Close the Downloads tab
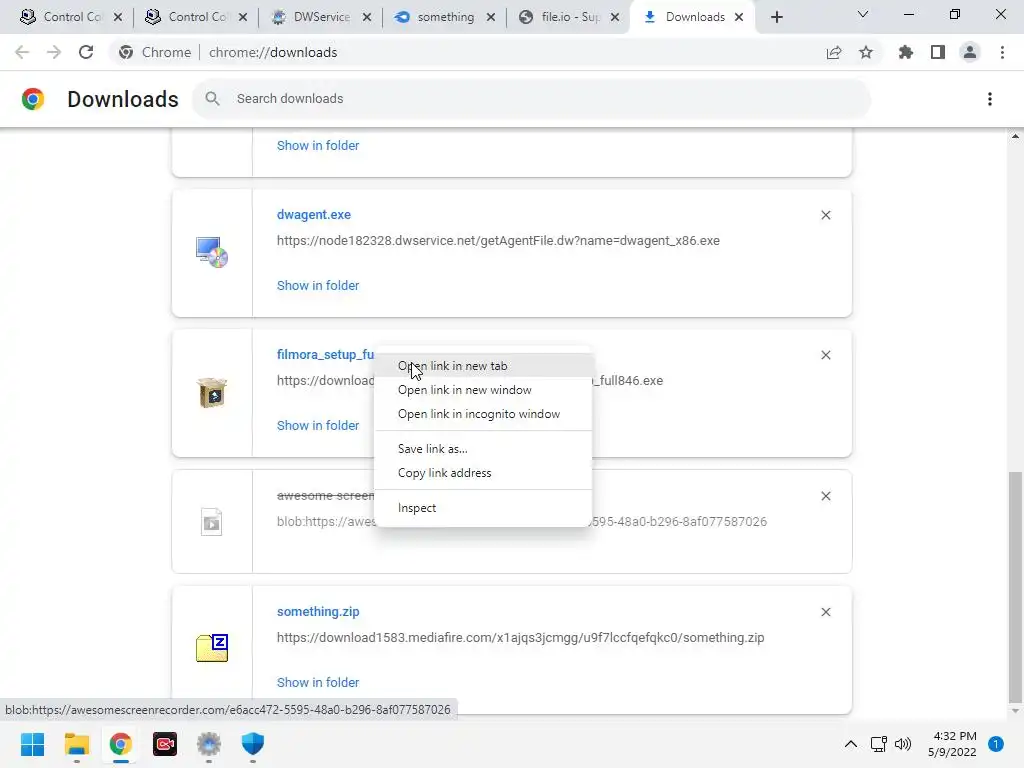This screenshot has width=1024, height=768. click(x=739, y=17)
